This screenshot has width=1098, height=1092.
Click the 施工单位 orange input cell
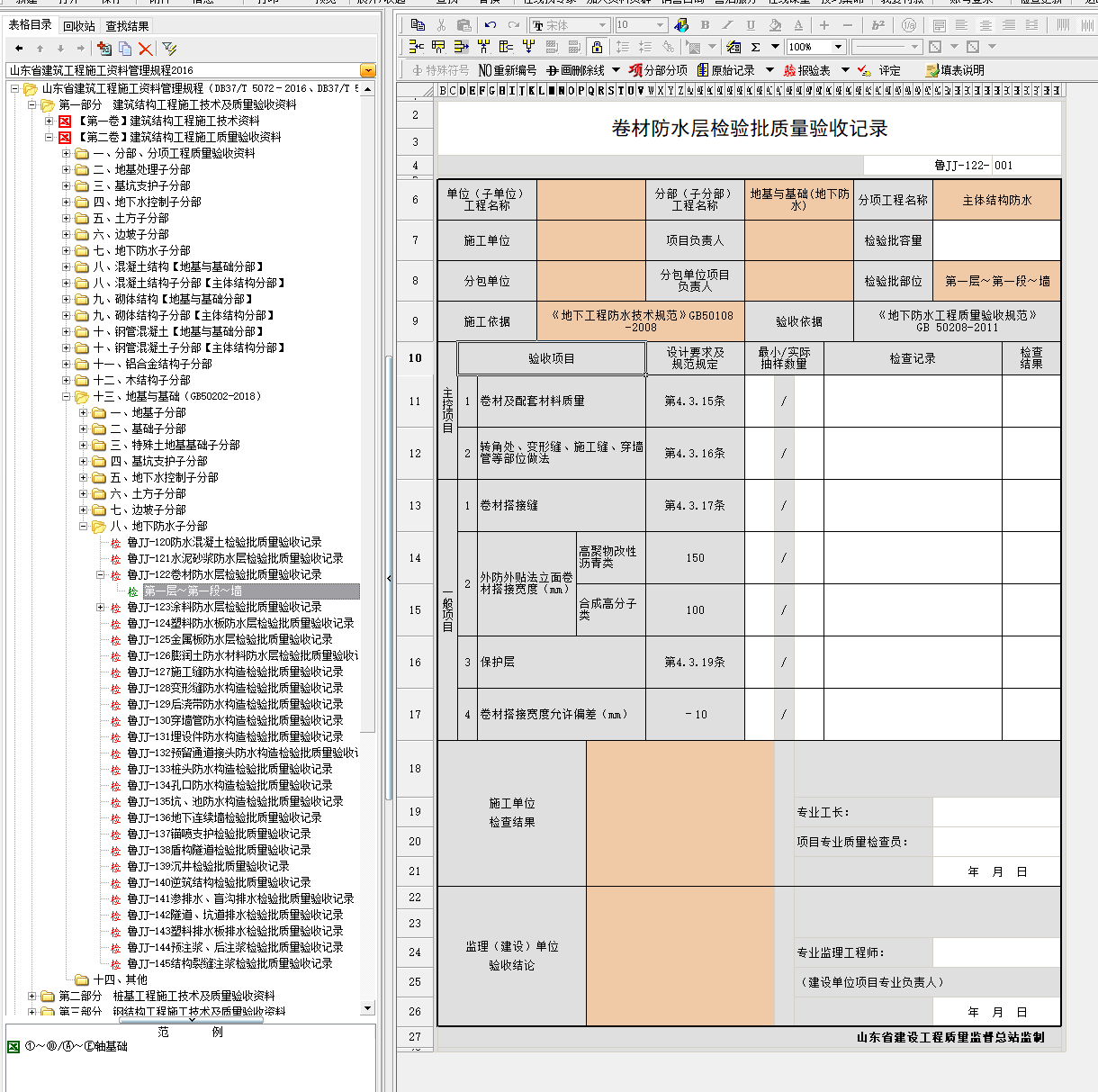pyautogui.click(x=591, y=240)
